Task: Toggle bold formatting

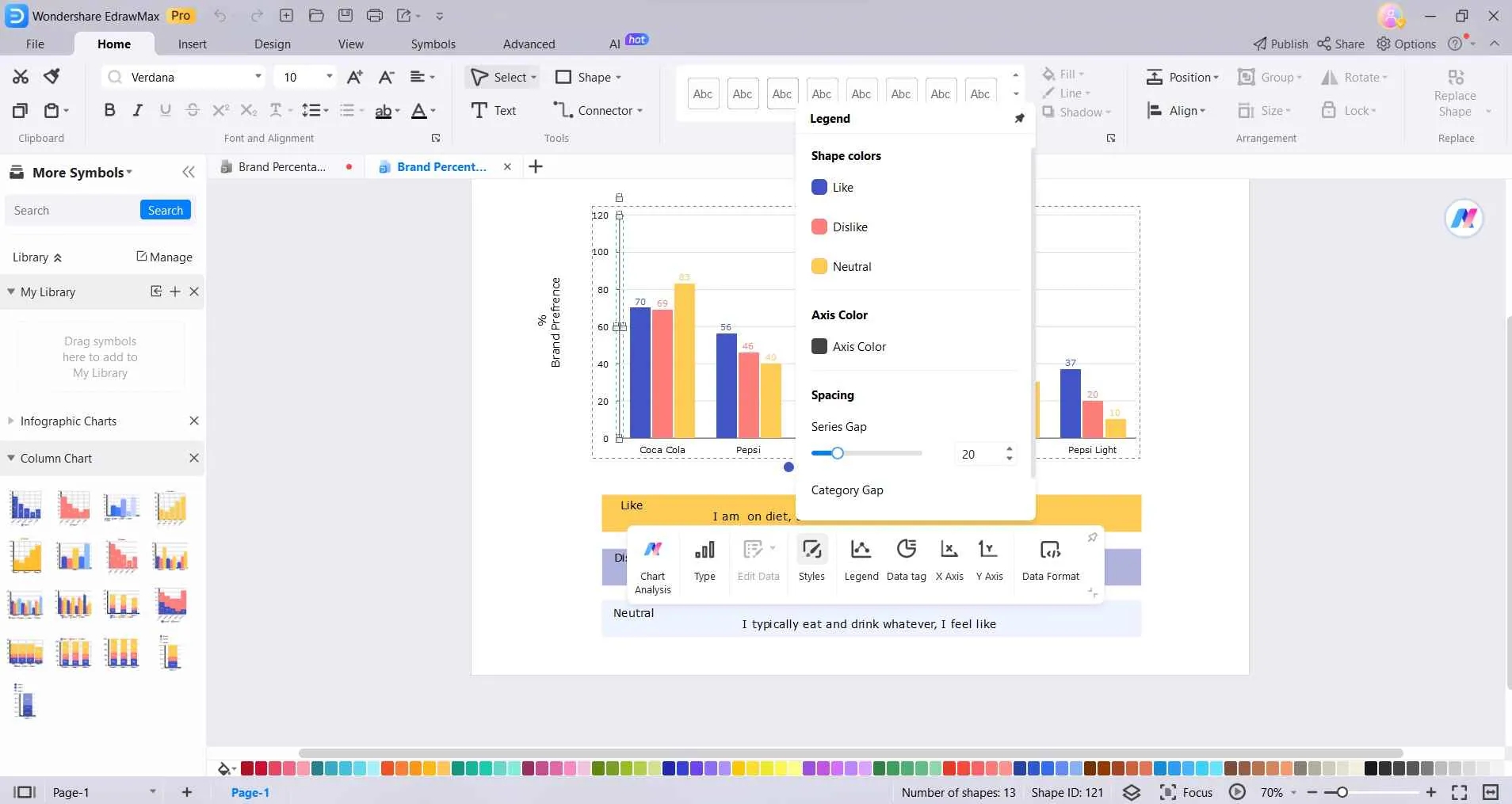Action: [x=109, y=110]
